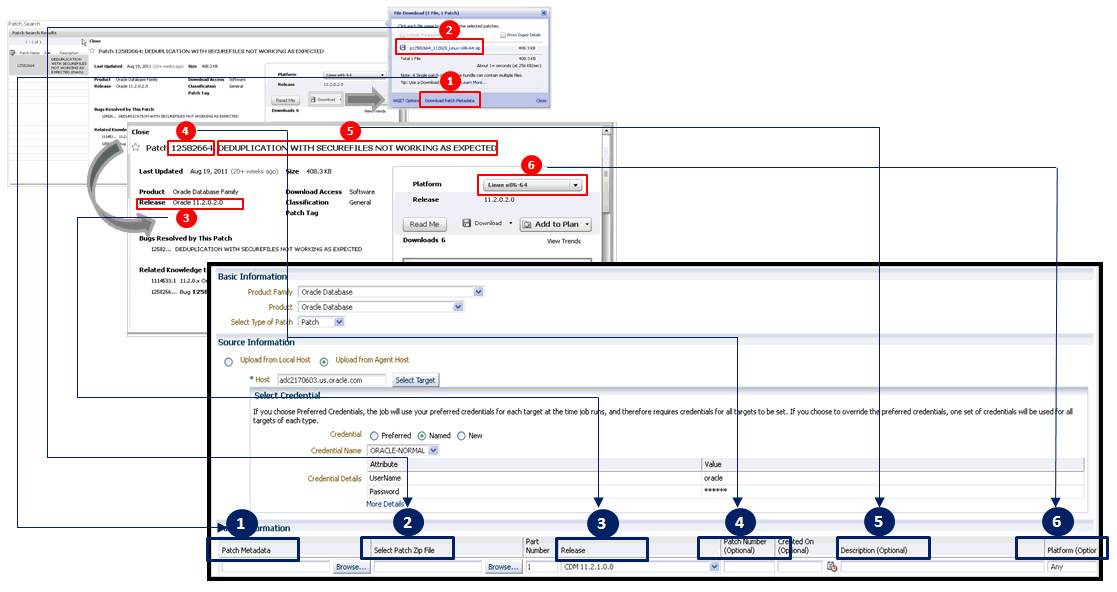Click the small Download button in background window

[x=326, y=100]
